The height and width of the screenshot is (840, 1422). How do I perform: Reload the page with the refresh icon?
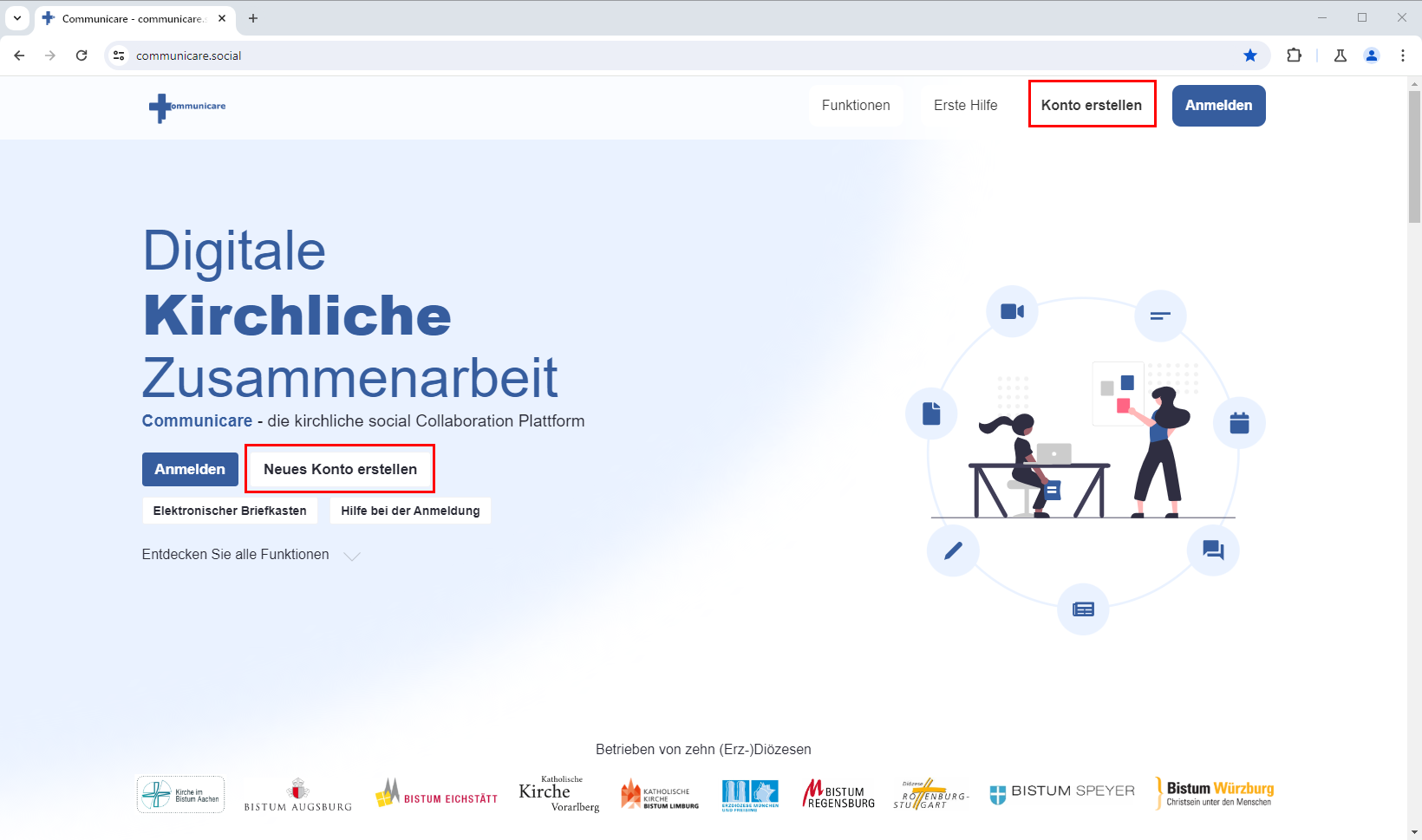82,55
